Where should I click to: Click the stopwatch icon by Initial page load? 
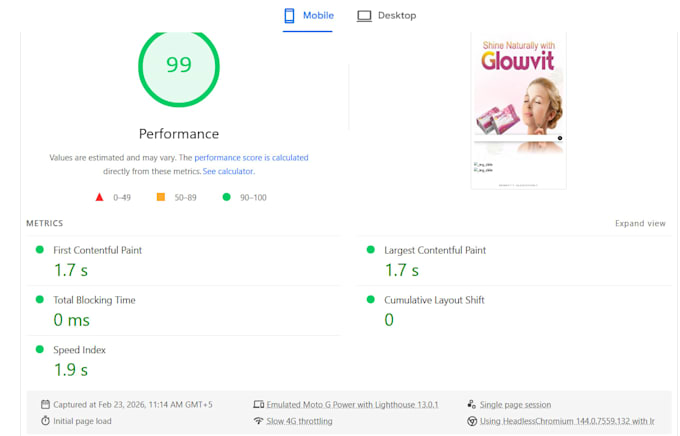(x=45, y=420)
